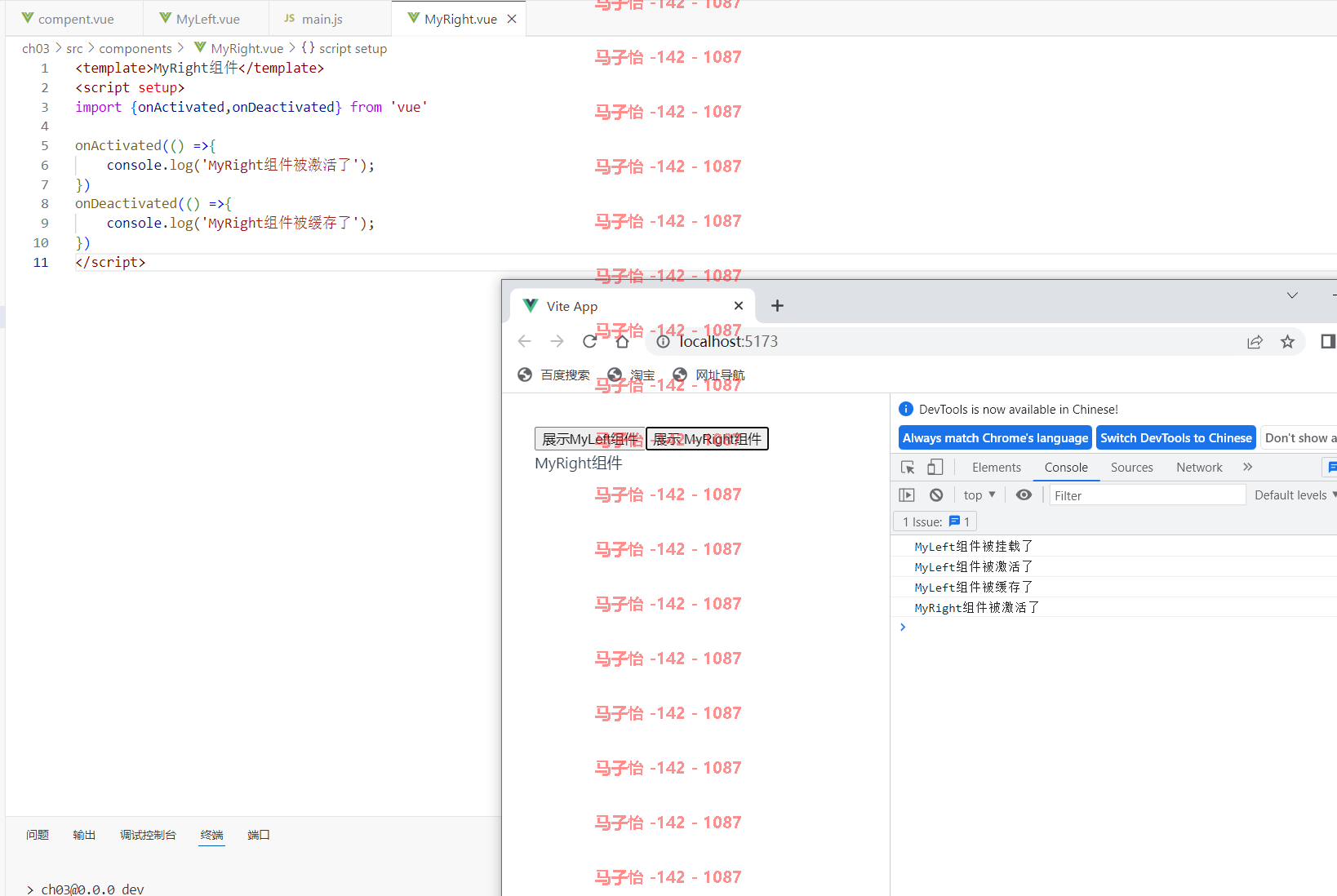1337x896 pixels.
Task: Click the browser back arrow
Action: [x=525, y=341]
